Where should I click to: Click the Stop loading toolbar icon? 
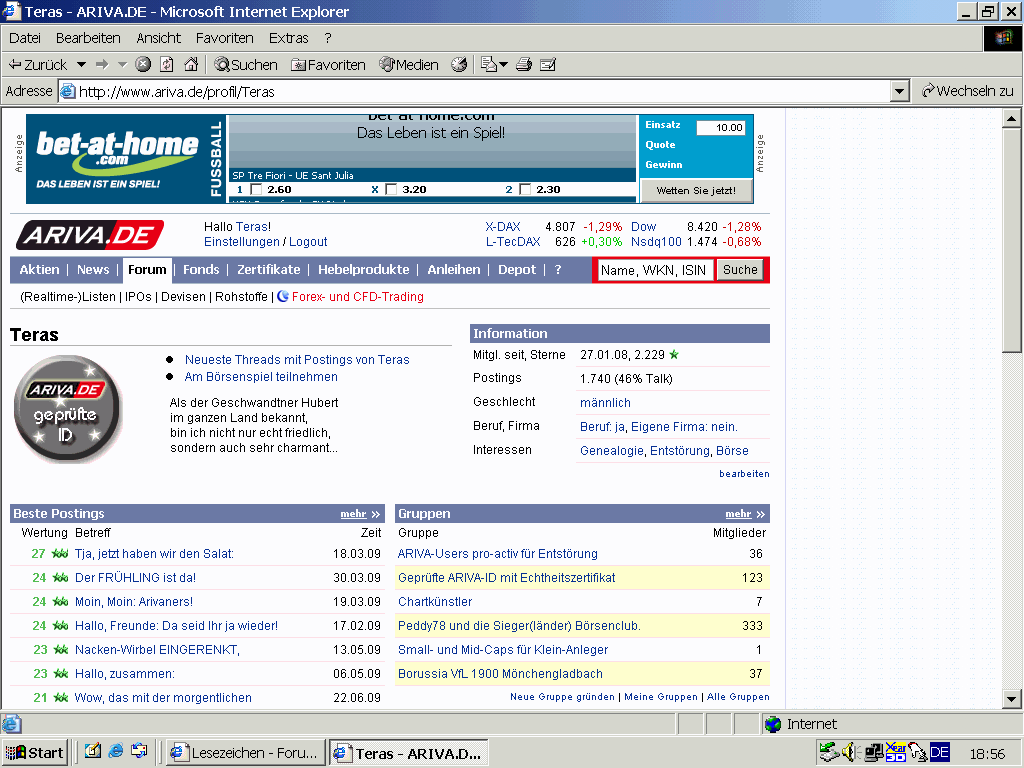(143, 65)
